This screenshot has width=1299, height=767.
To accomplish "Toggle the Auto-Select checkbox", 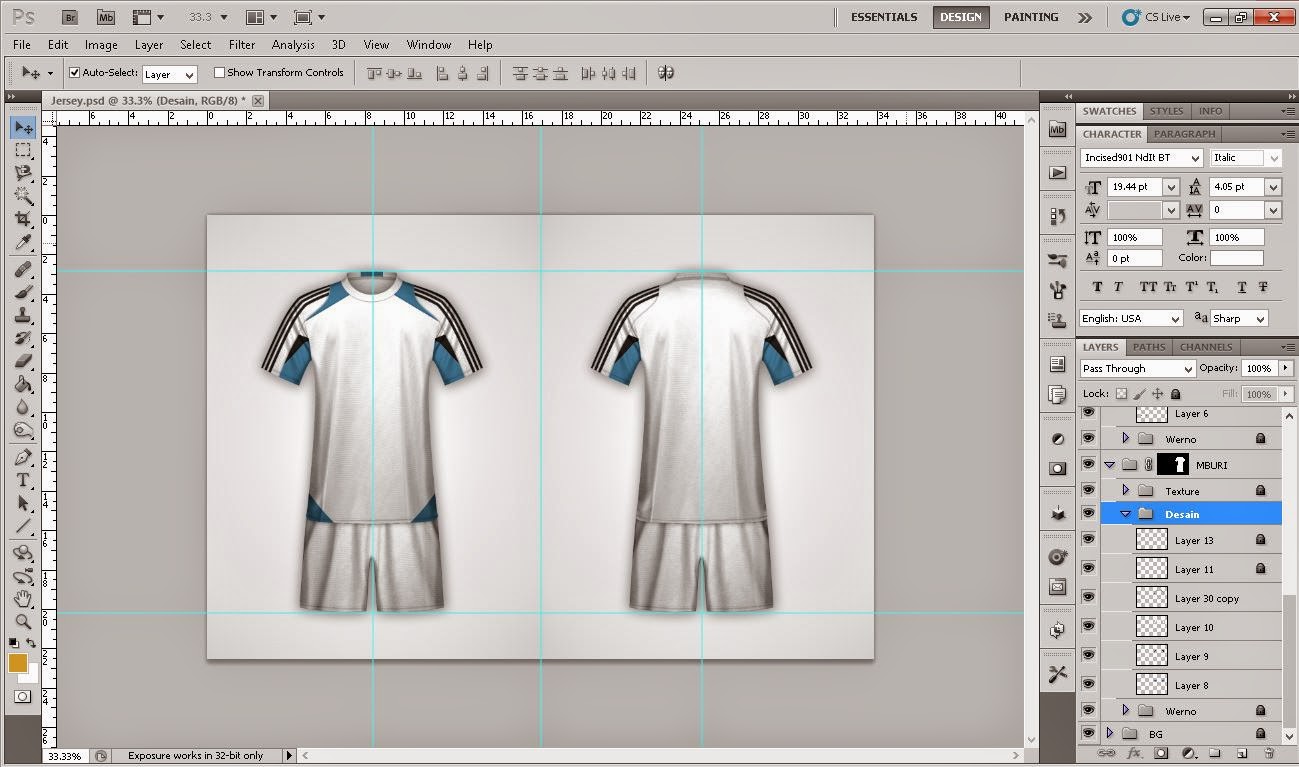I will coord(74,73).
